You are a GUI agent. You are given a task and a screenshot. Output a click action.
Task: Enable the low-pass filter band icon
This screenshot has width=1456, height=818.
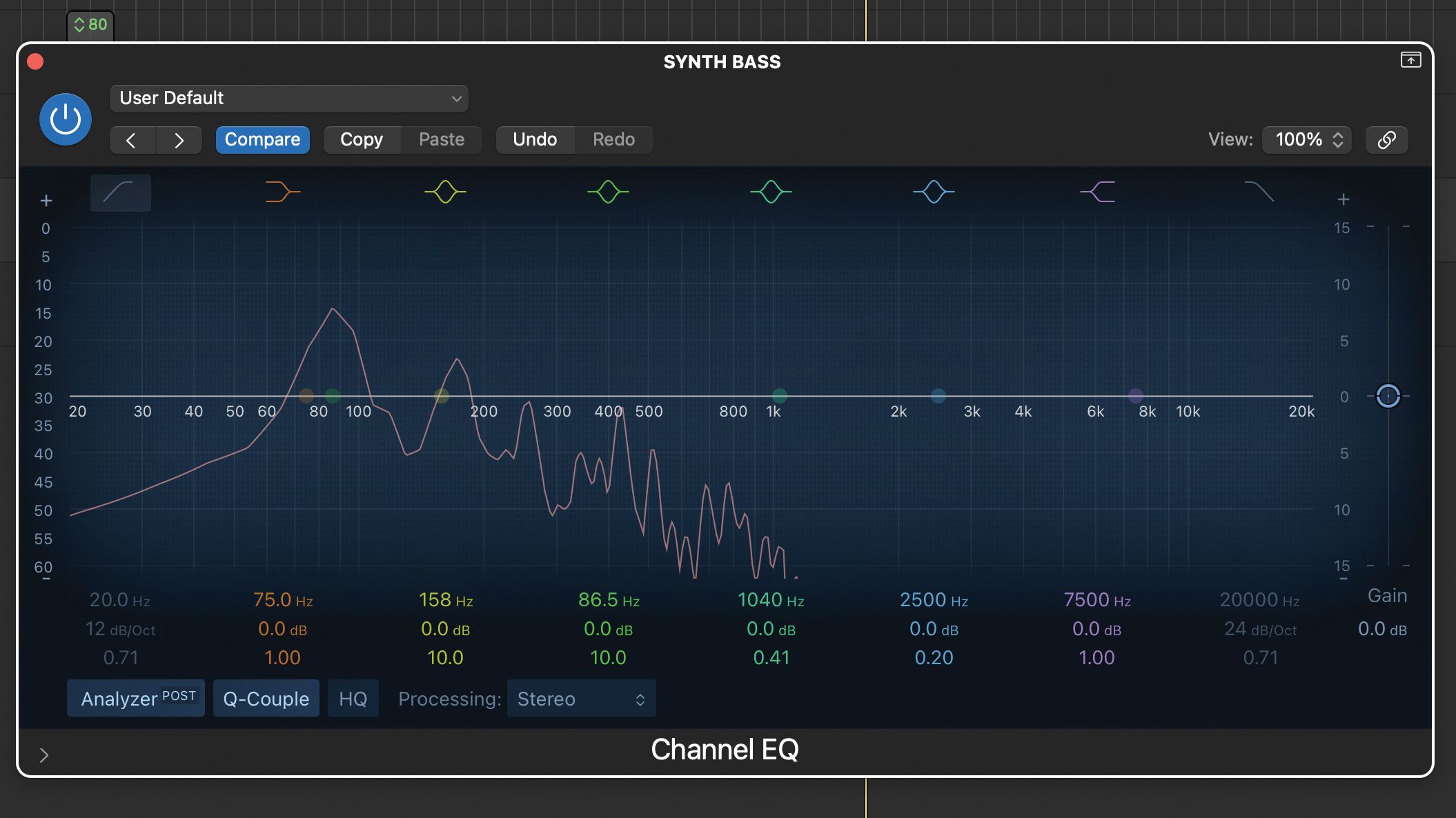pyautogui.click(x=1261, y=192)
